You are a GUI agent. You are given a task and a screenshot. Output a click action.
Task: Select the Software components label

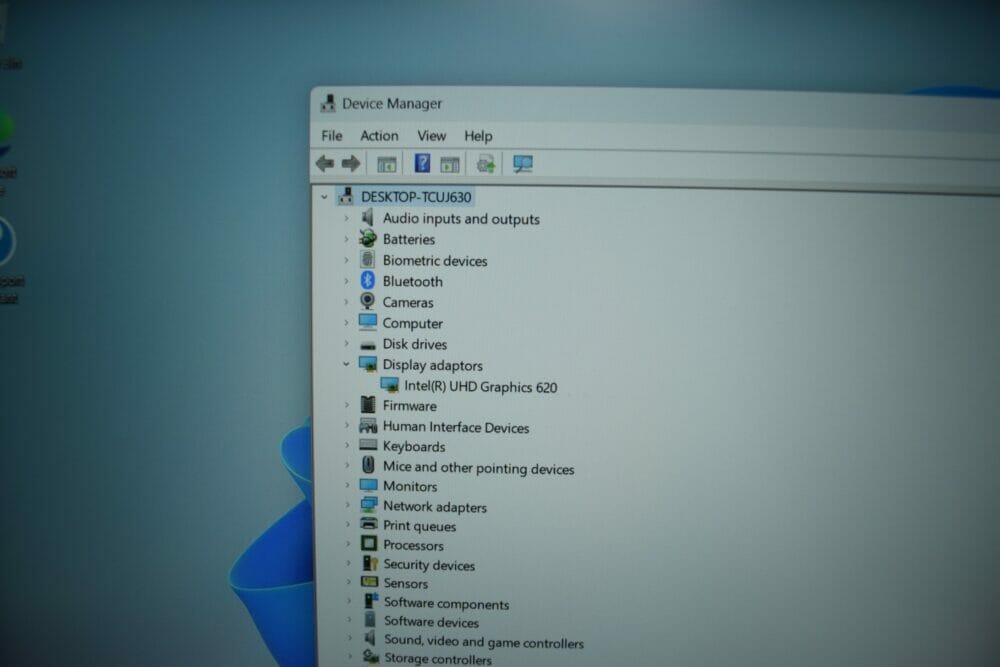coord(446,603)
